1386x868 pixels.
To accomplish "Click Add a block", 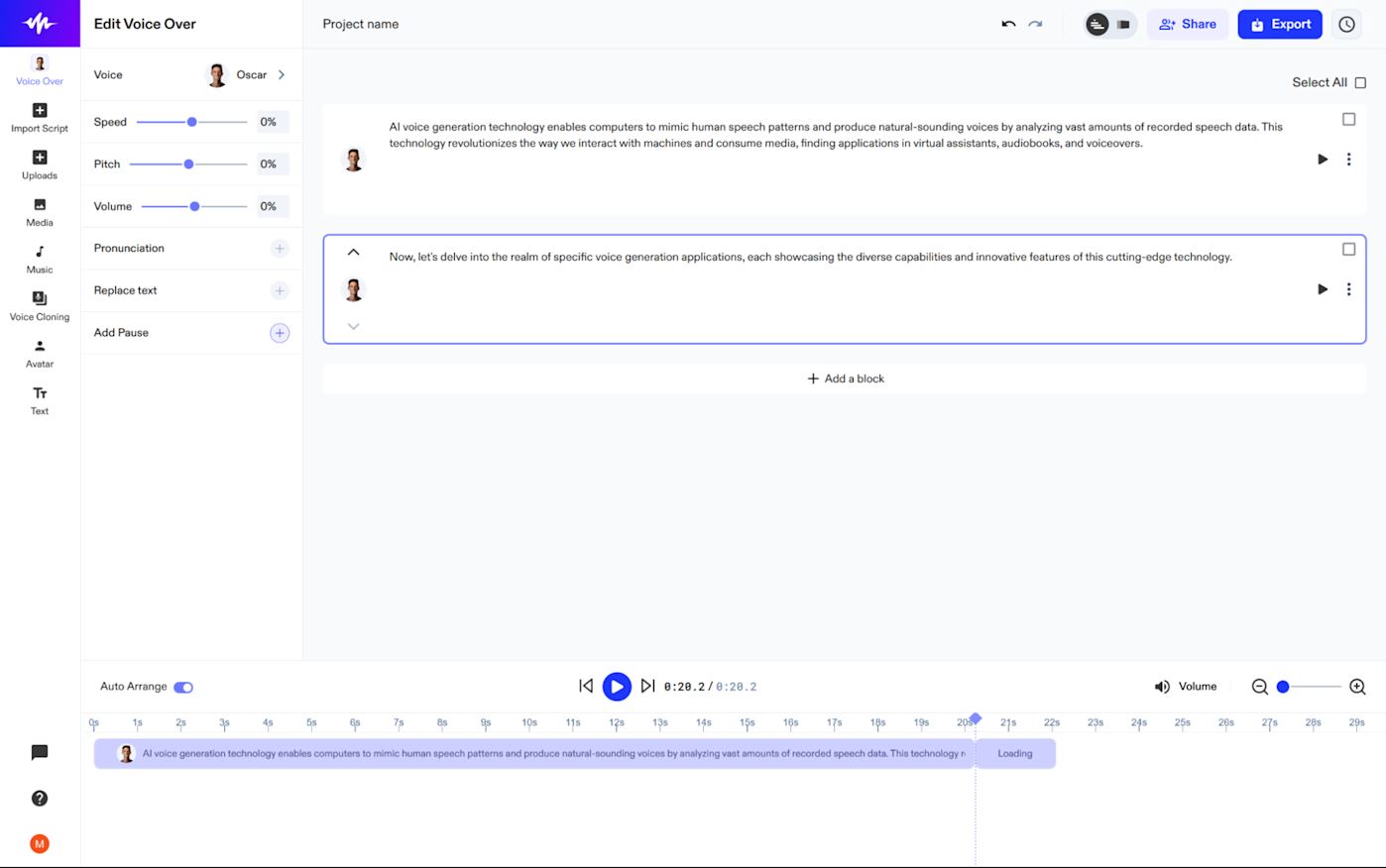I will coord(845,379).
